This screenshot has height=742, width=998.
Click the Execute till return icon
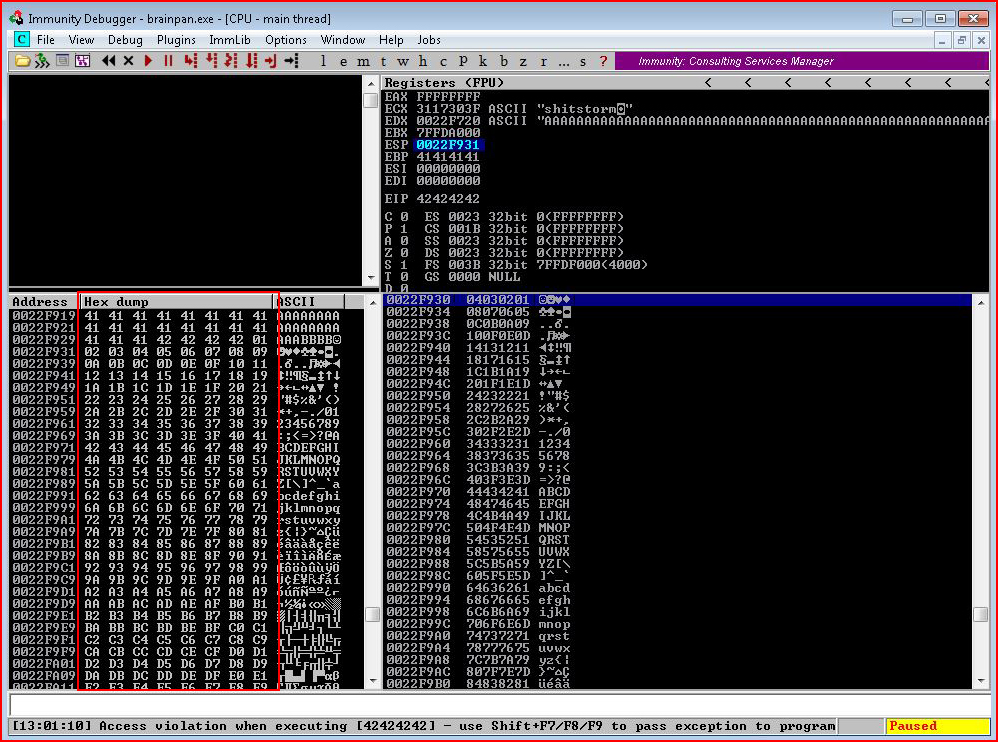pos(271,61)
